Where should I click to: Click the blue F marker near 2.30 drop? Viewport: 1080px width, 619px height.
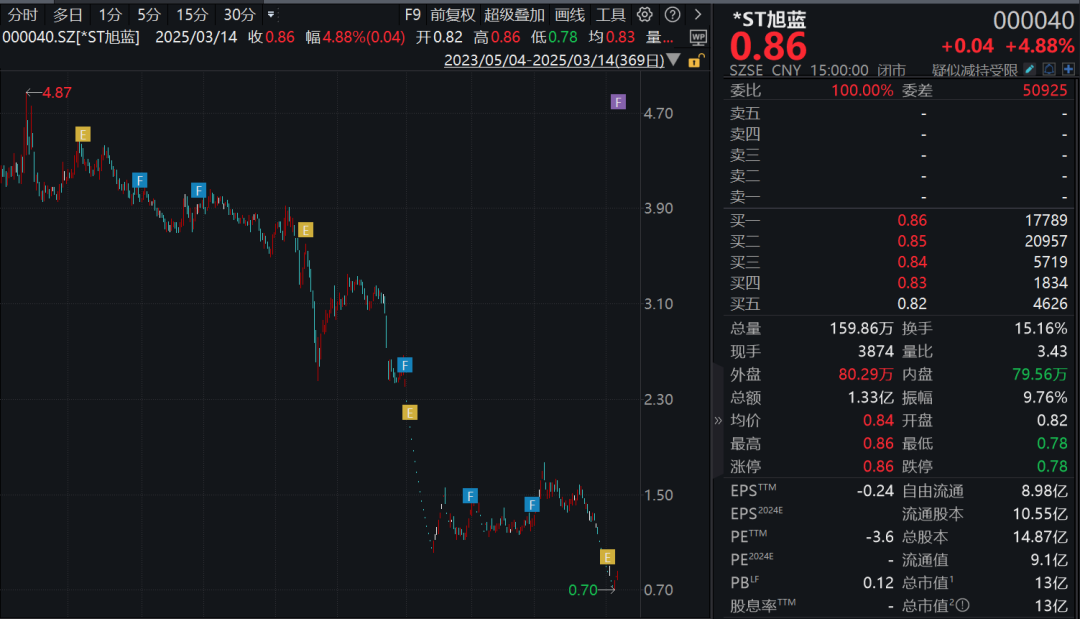tap(405, 365)
